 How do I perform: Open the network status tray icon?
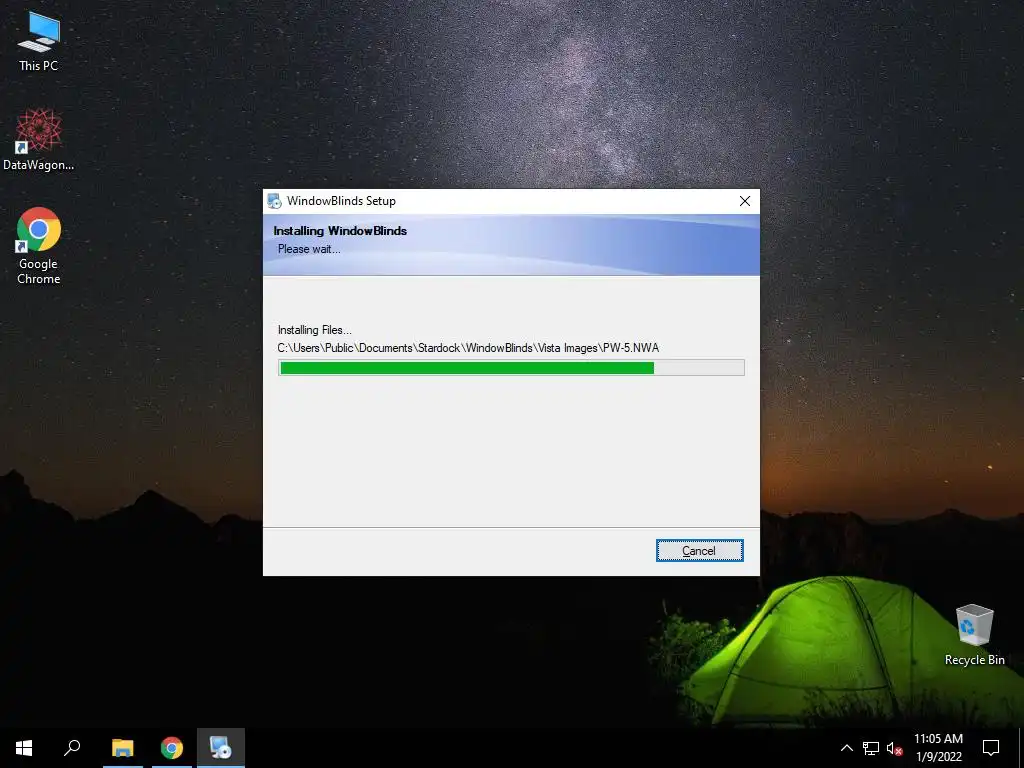pyautogui.click(x=871, y=748)
